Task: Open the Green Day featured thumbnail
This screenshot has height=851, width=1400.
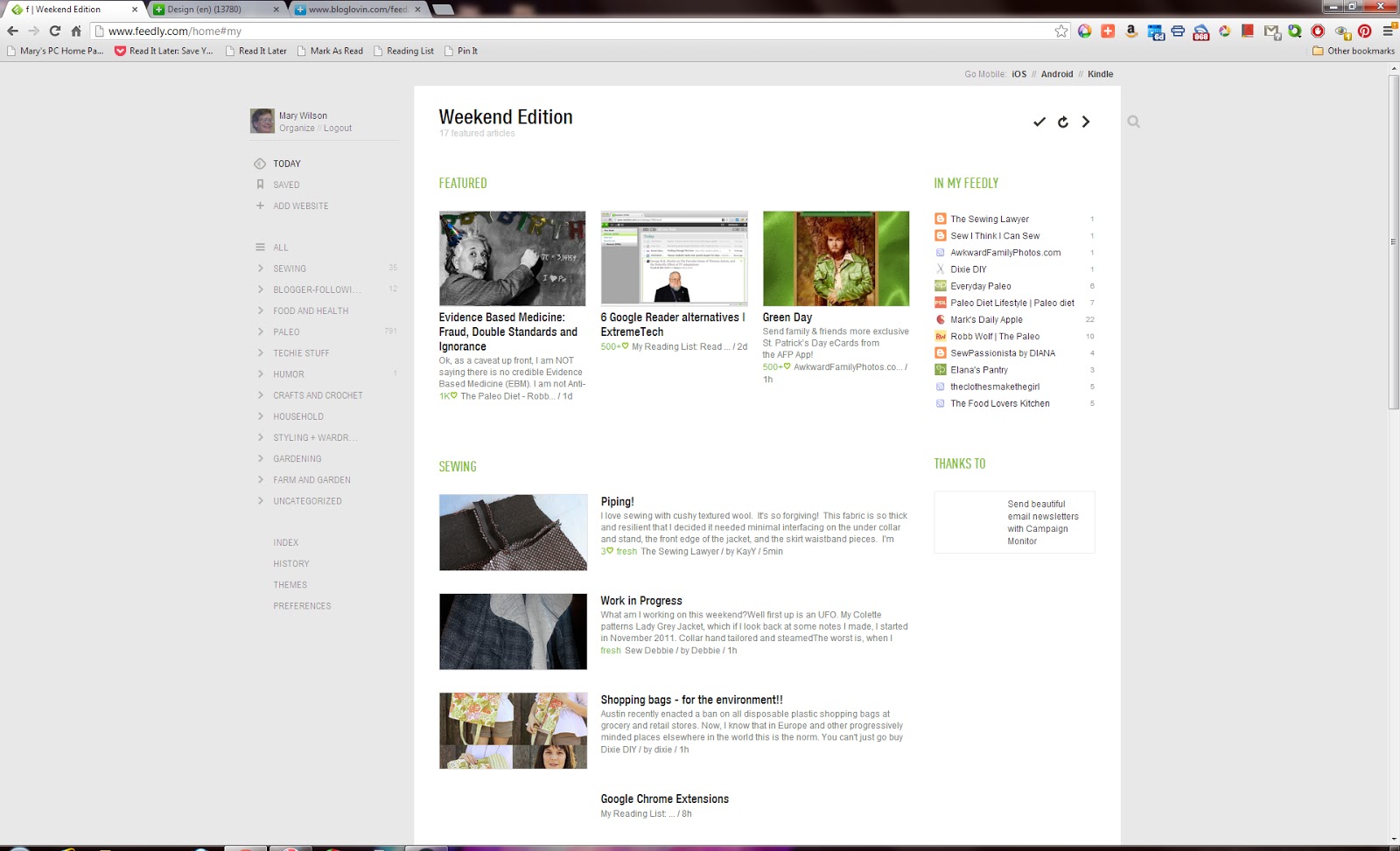Action: pos(836,258)
